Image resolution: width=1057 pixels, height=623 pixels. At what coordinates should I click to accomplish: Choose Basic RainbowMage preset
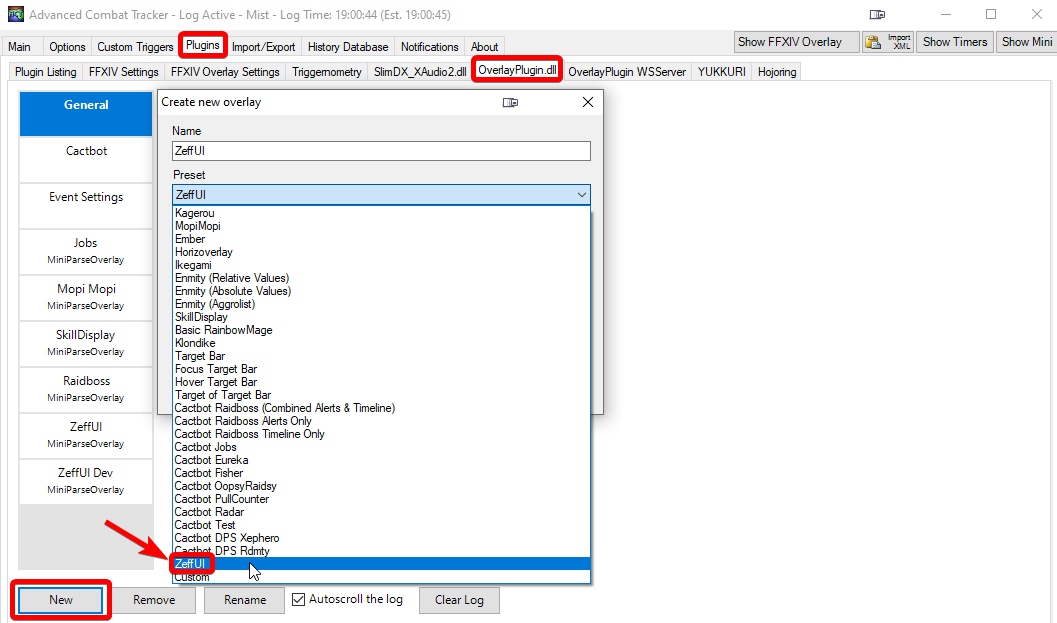(382, 330)
